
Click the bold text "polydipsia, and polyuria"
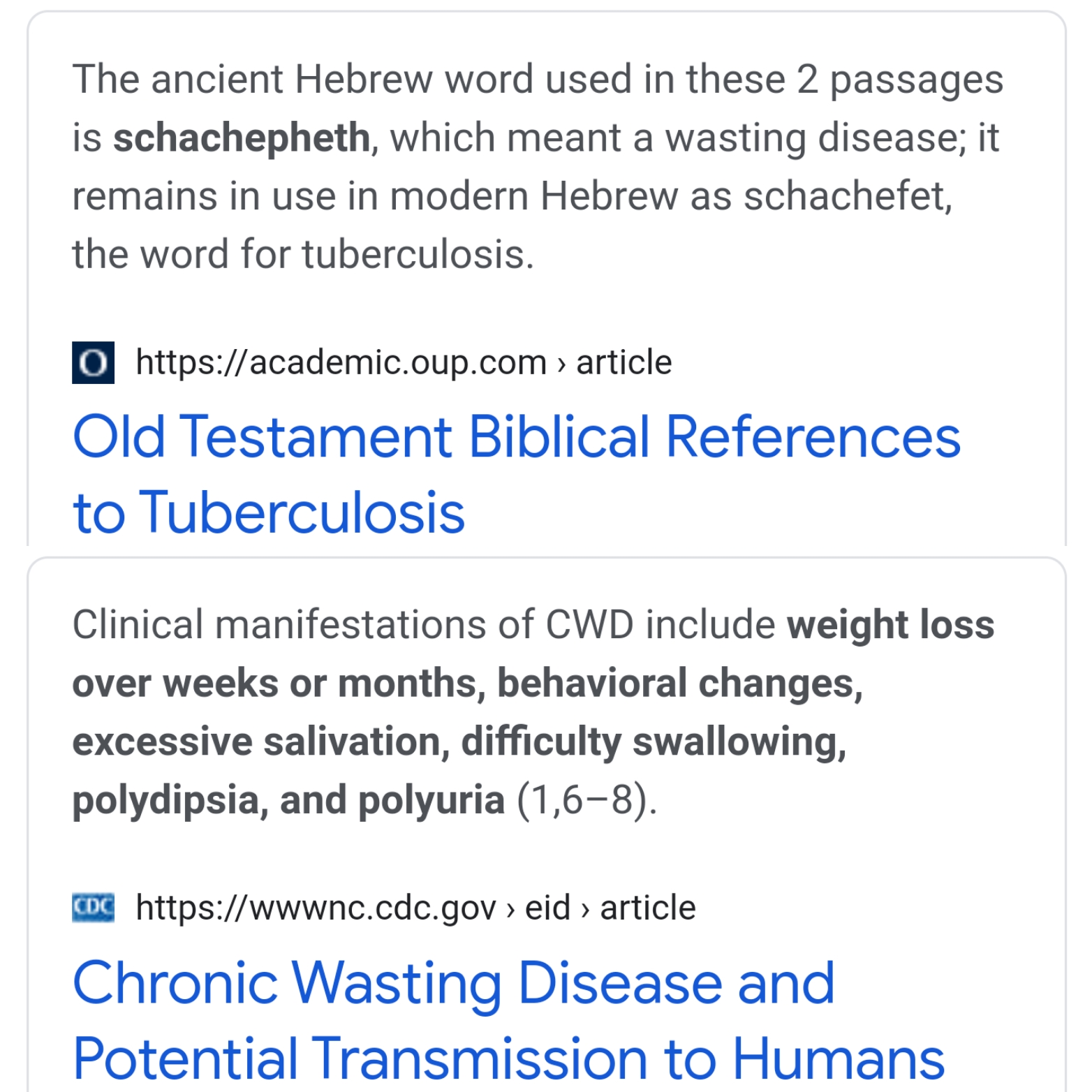(x=288, y=799)
